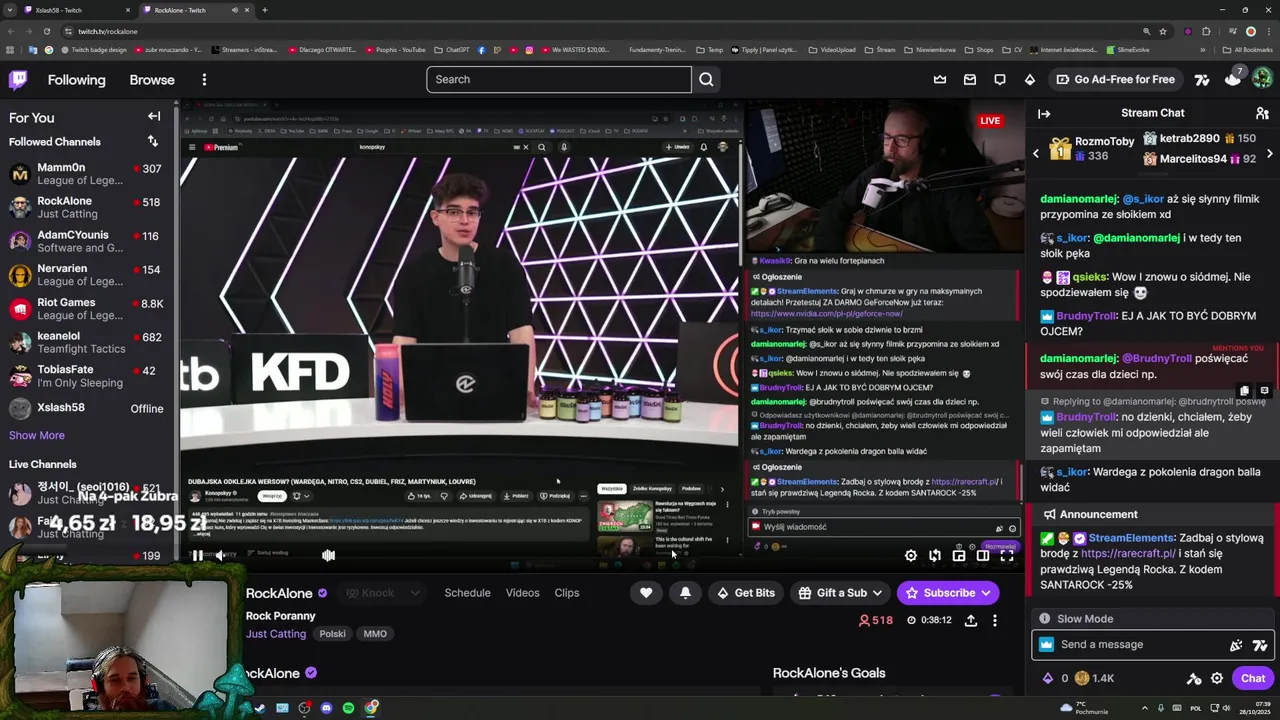Open the stream more-options vertical dots
Screen dimensions: 1280x720
pos(994,621)
